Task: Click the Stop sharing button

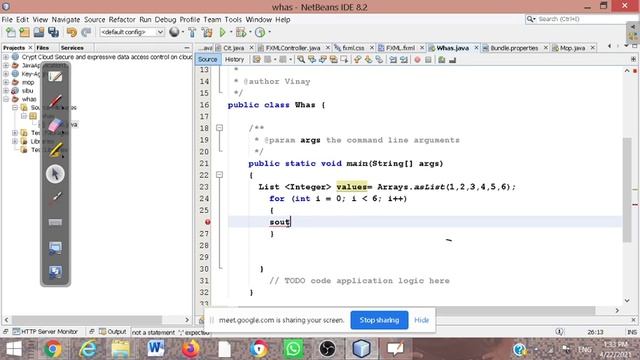Action: [x=379, y=320]
